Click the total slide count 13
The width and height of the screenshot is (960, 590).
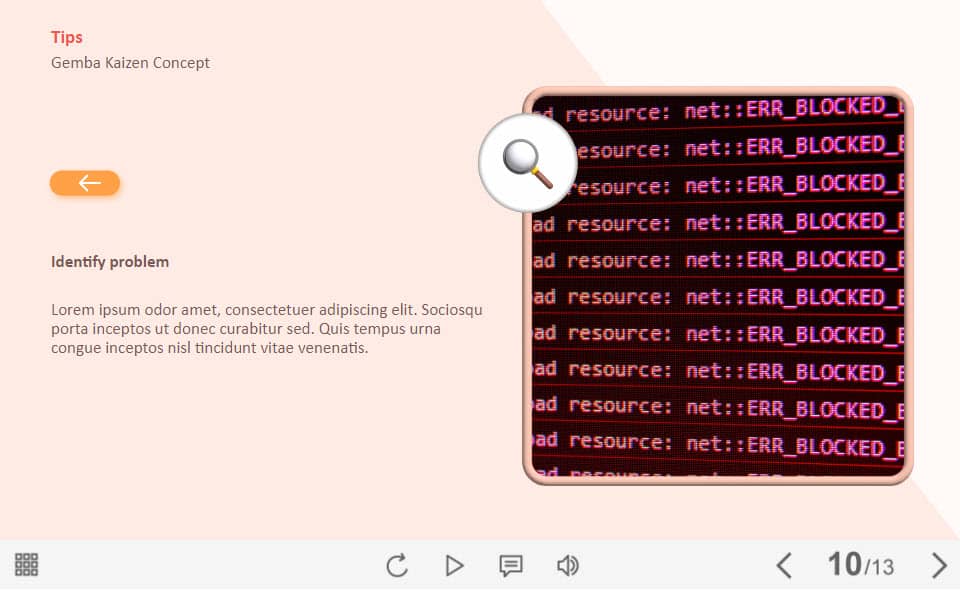881,568
